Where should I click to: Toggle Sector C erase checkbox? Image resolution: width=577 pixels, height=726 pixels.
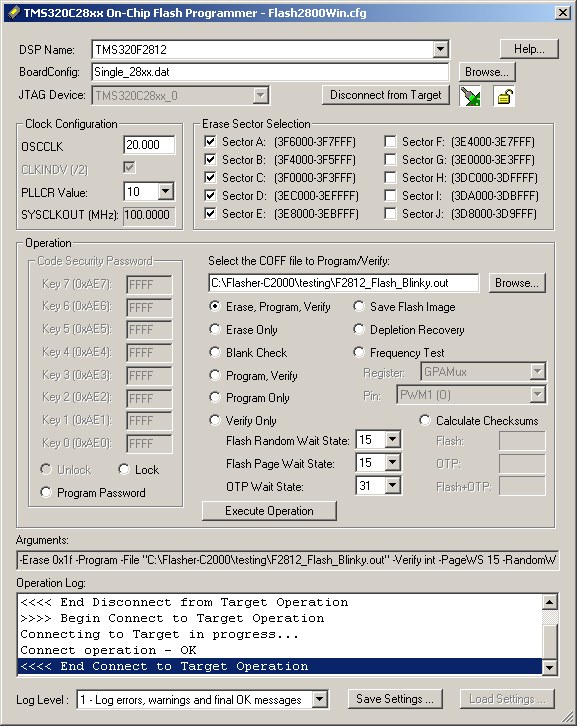210,177
